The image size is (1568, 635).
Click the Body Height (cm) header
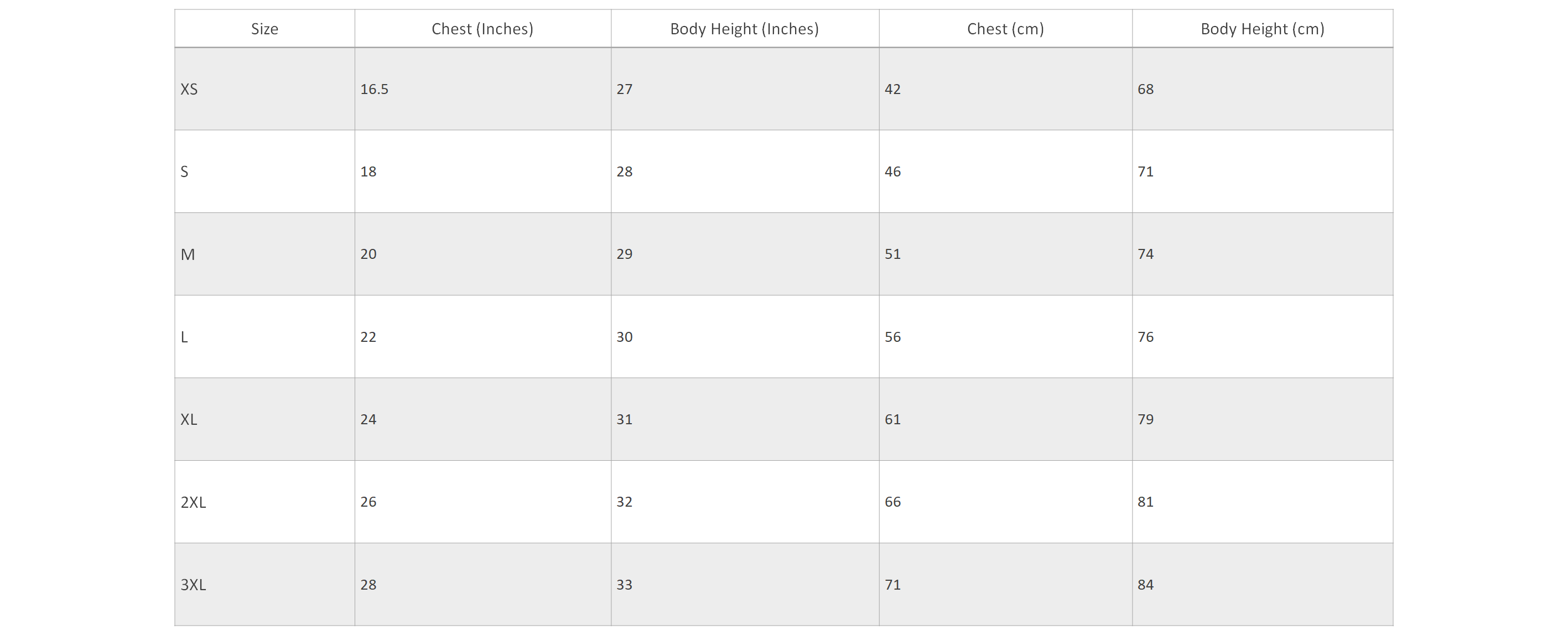coord(1263,29)
